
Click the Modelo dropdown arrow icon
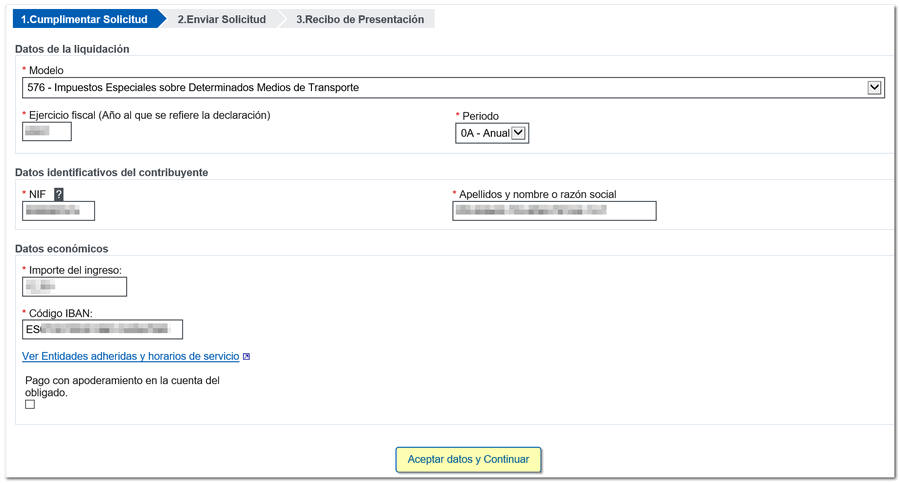[x=874, y=88]
